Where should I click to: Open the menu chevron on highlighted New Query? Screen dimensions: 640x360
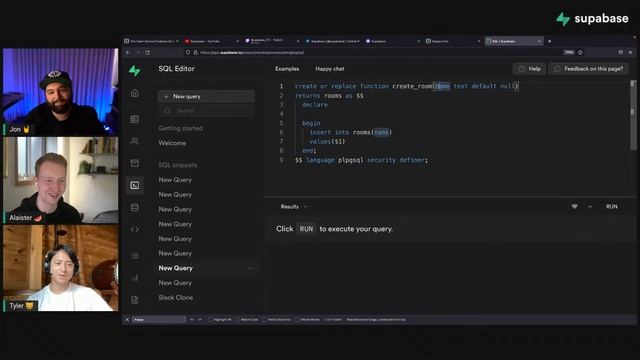250,268
